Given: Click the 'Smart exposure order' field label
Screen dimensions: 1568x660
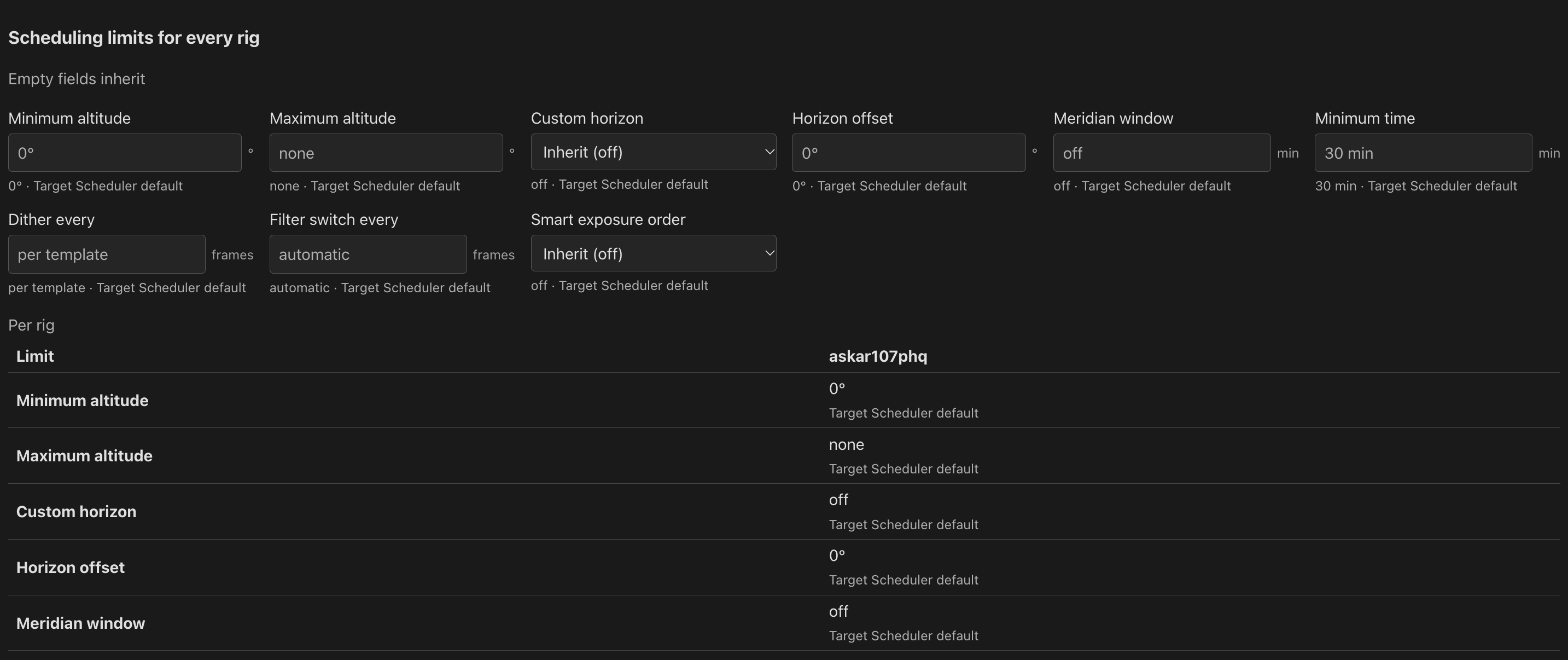Looking at the screenshot, I should click(x=608, y=219).
